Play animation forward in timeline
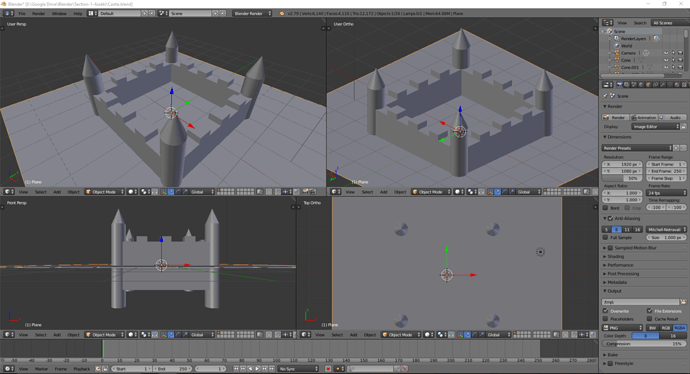Screen dimensions: 690x374 tap(257, 369)
